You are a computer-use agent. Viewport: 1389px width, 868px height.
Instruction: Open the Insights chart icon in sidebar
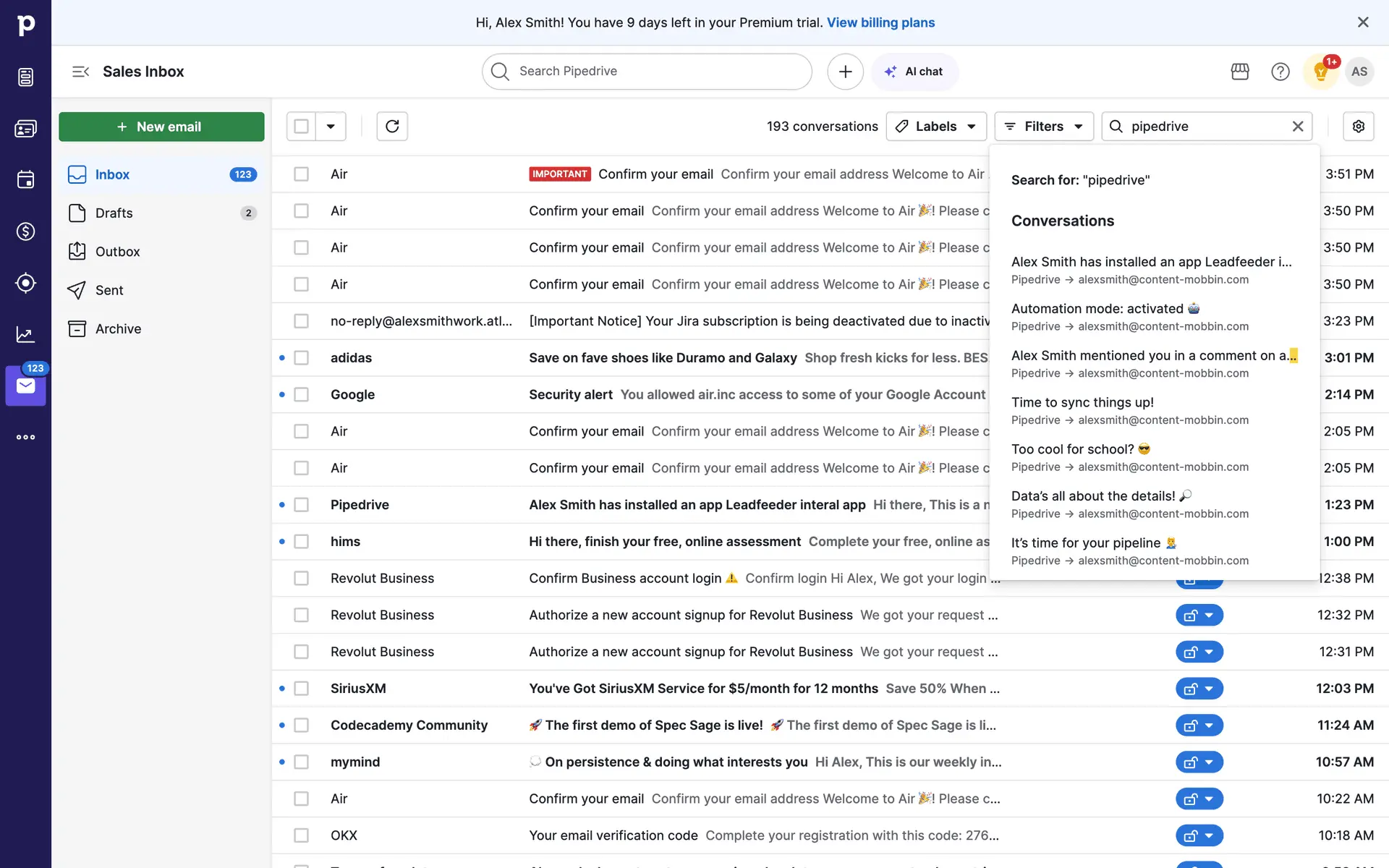(25, 334)
